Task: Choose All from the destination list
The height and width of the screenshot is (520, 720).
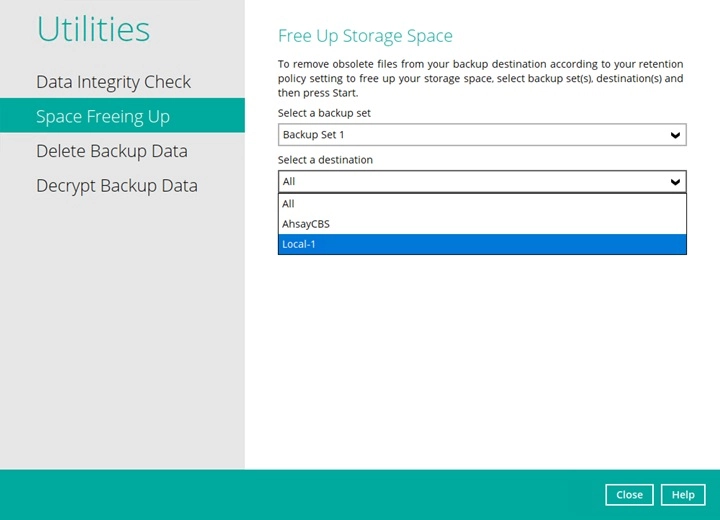Action: pyautogui.click(x=289, y=204)
